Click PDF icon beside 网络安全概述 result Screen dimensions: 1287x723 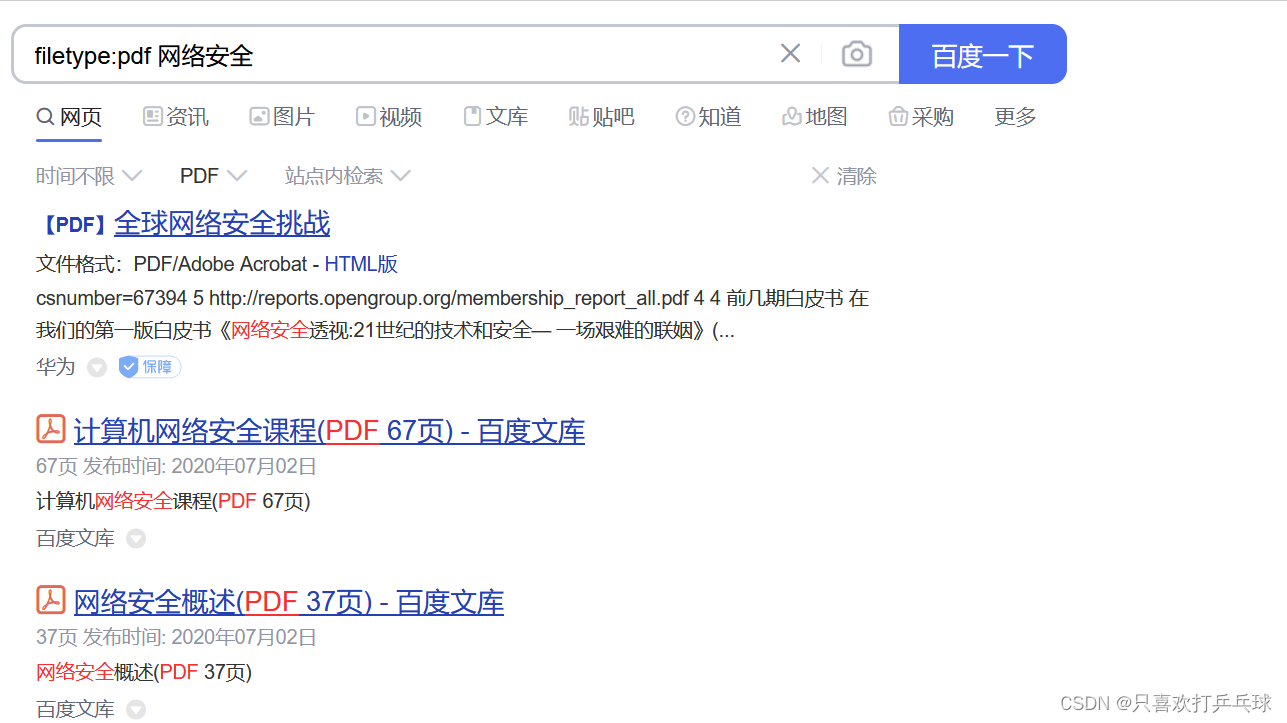(x=51, y=600)
